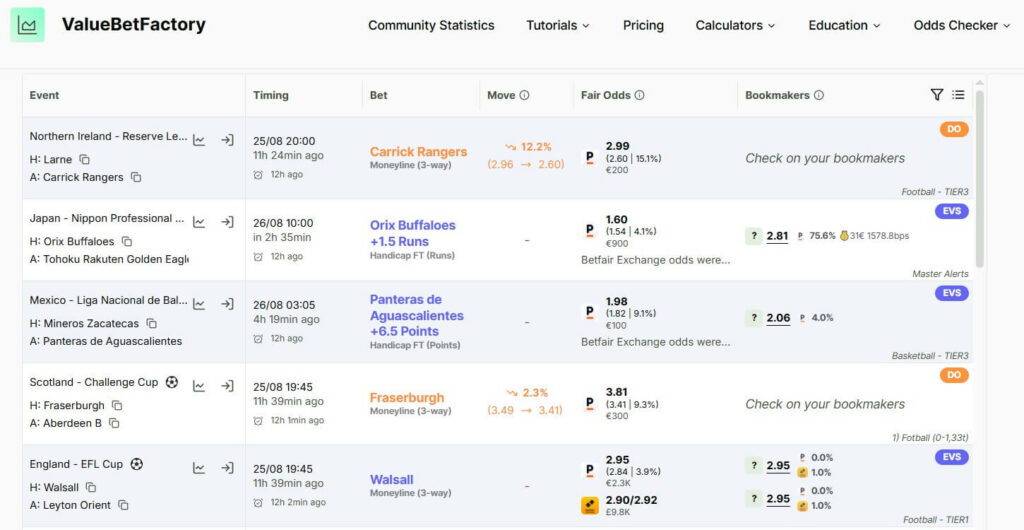Select the Walsall moneyline bet

[392, 480]
